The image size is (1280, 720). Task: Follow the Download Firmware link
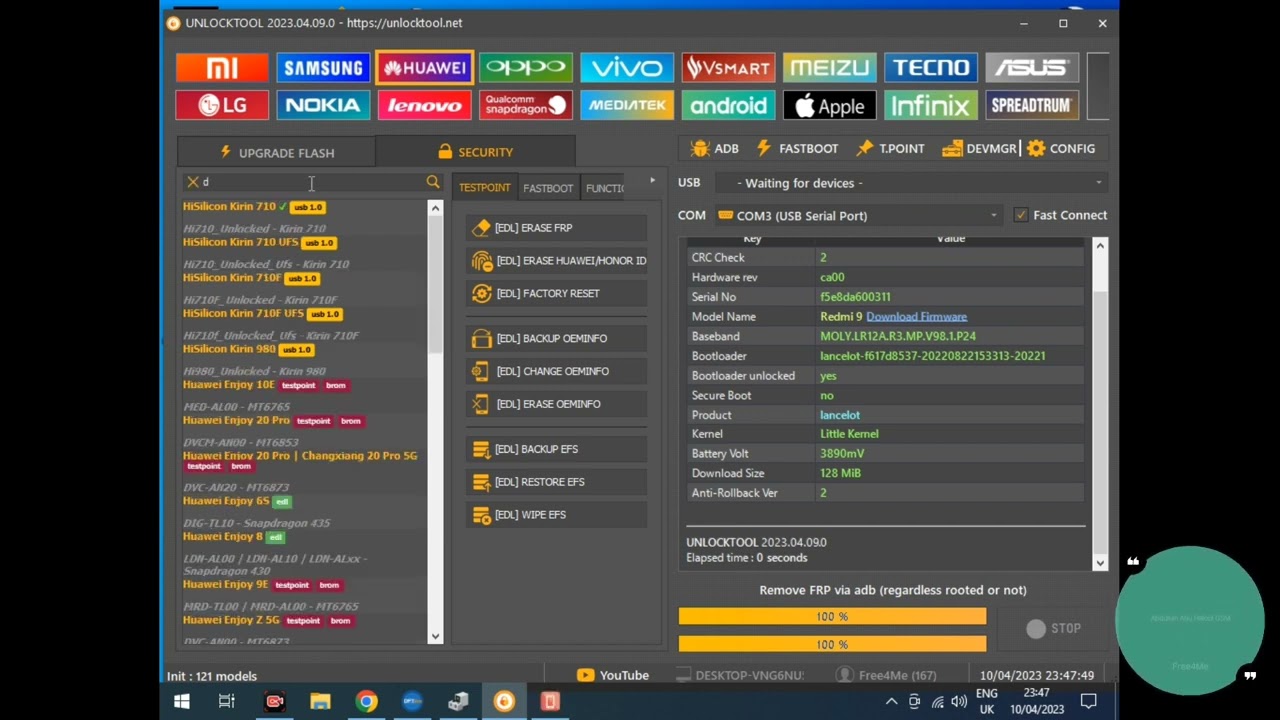pyautogui.click(x=916, y=316)
